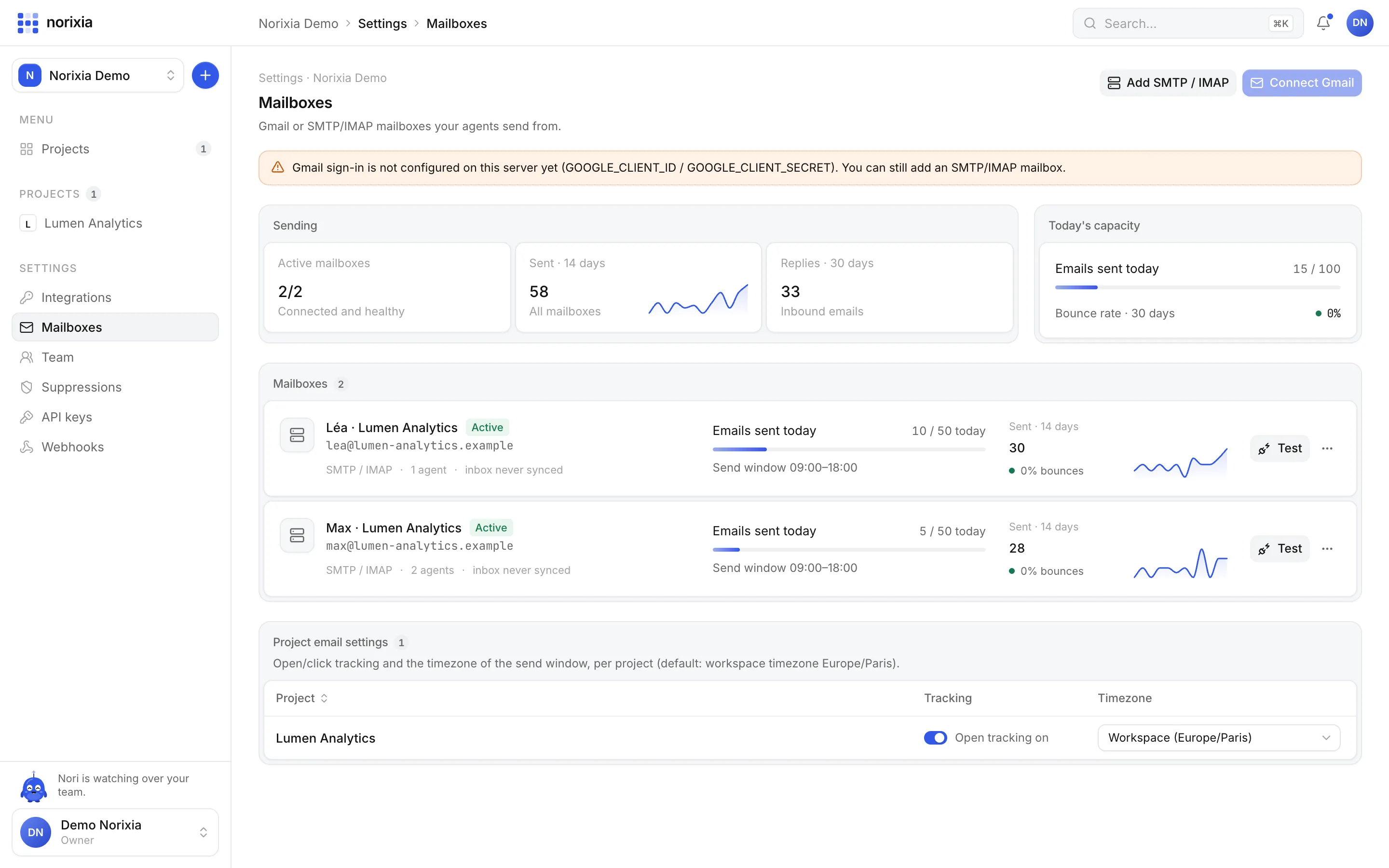Open the Workspace (Europe/Paris) timezone dropdown
This screenshot has width=1389, height=868.
point(1219,738)
